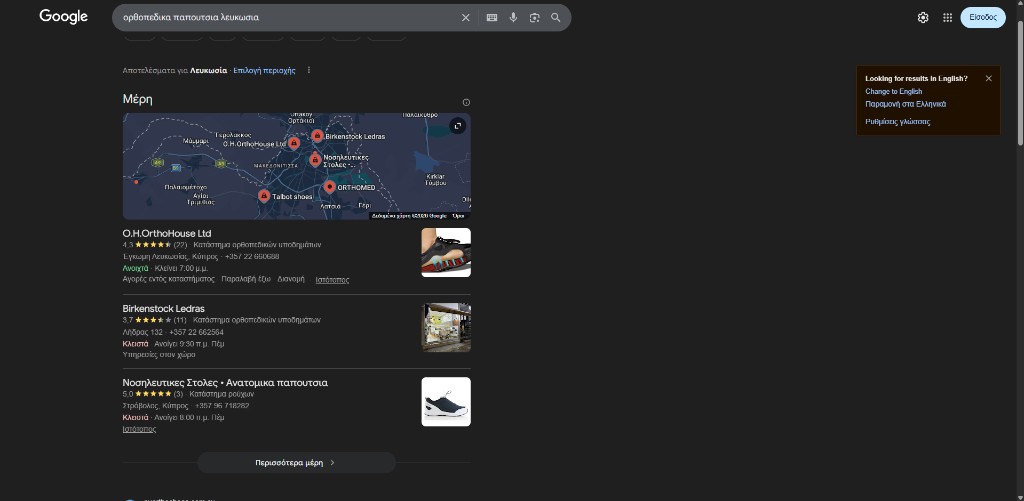Viewport: 1024px width, 501px height.
Task: Click info icon beside Μέρη heading
Action: pos(466,103)
